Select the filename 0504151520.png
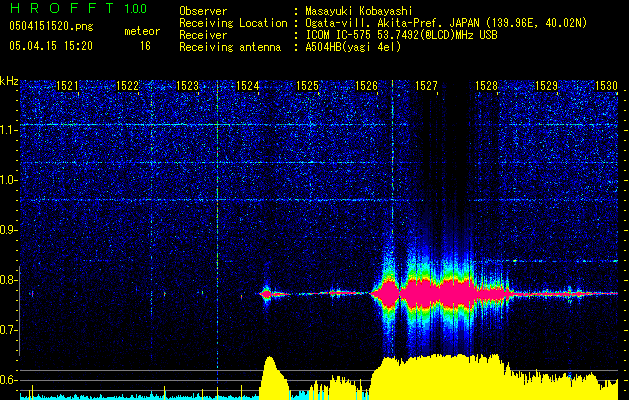 [51, 26]
